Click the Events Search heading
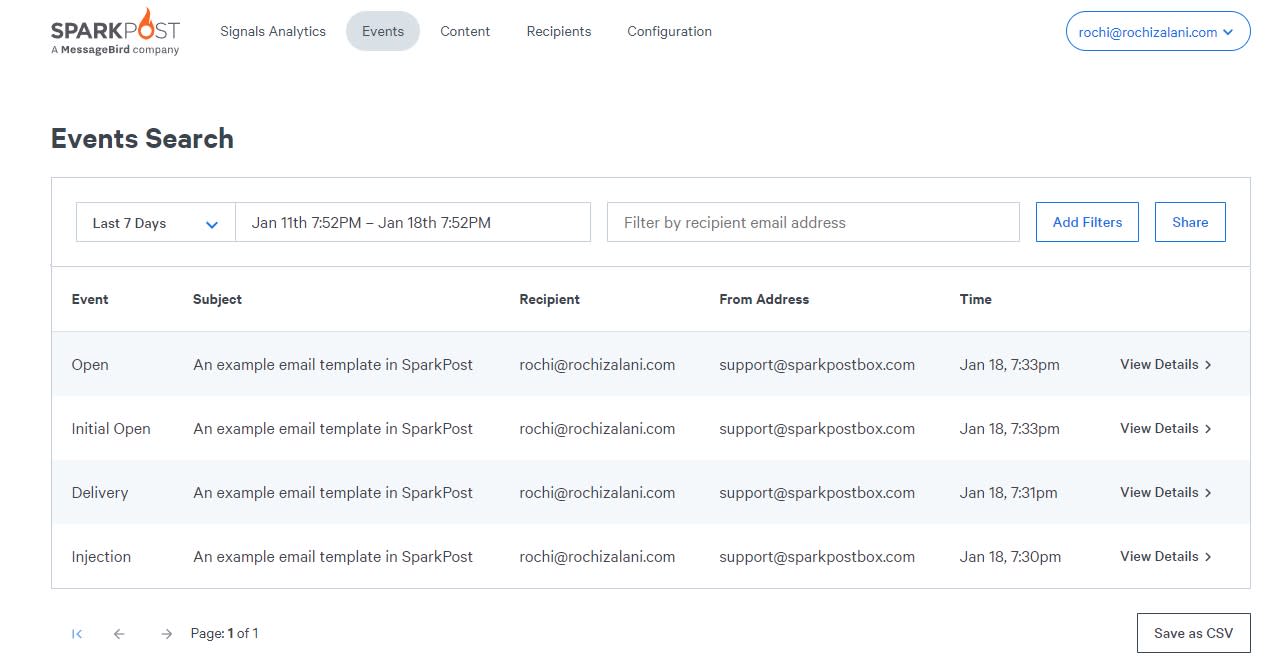This screenshot has height=662, width=1277. (x=142, y=138)
